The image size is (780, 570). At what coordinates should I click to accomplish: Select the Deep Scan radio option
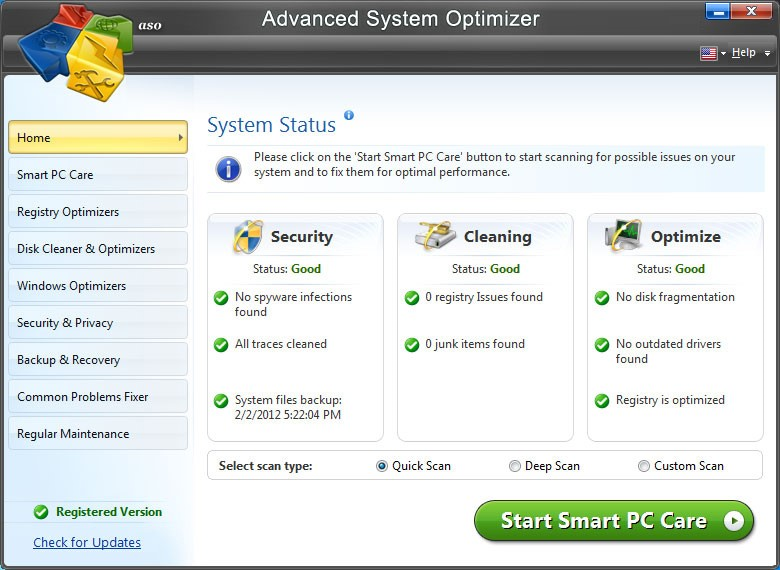coord(515,466)
